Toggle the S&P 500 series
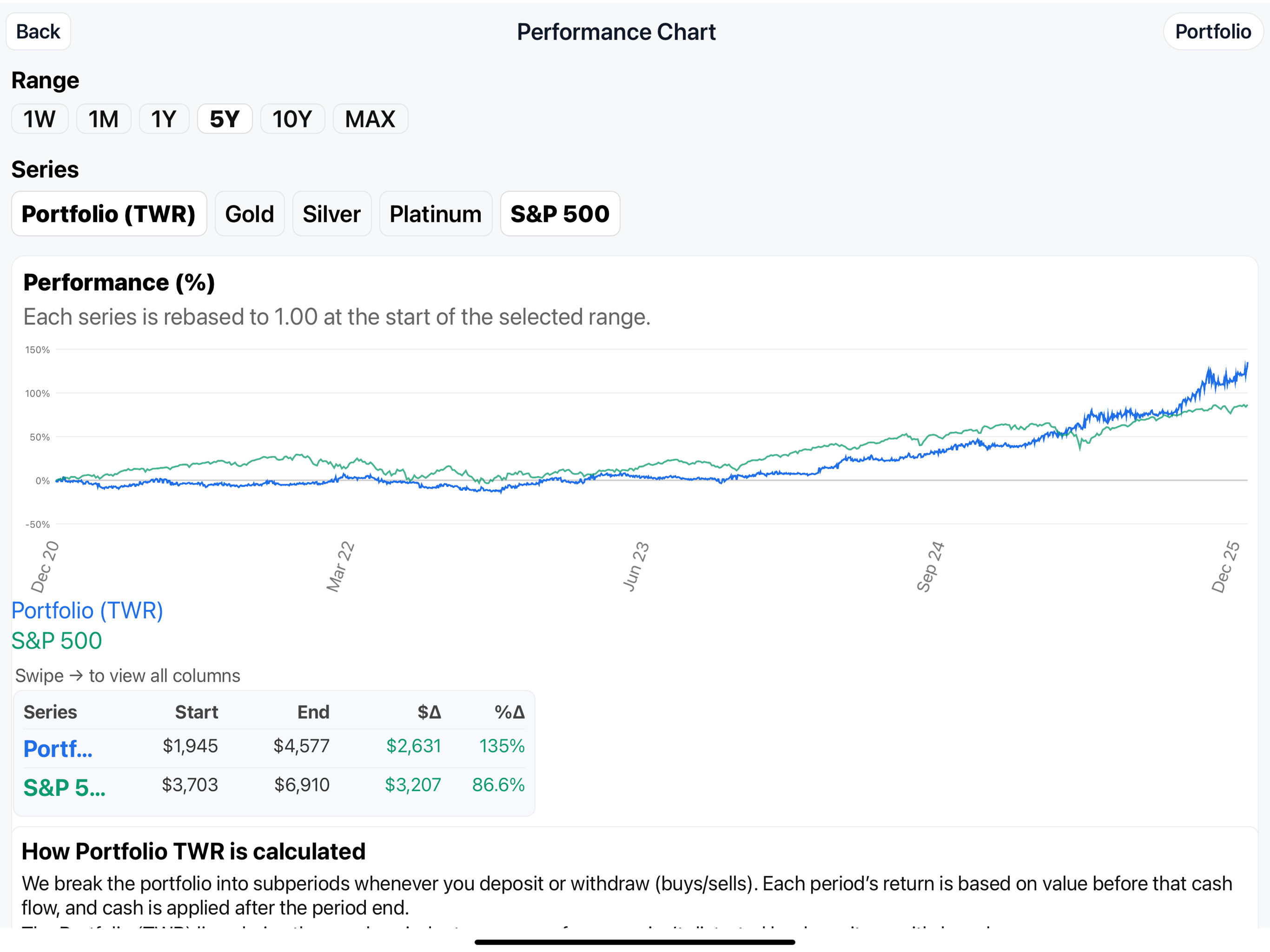Screen dimensions: 1270x952 (x=560, y=214)
